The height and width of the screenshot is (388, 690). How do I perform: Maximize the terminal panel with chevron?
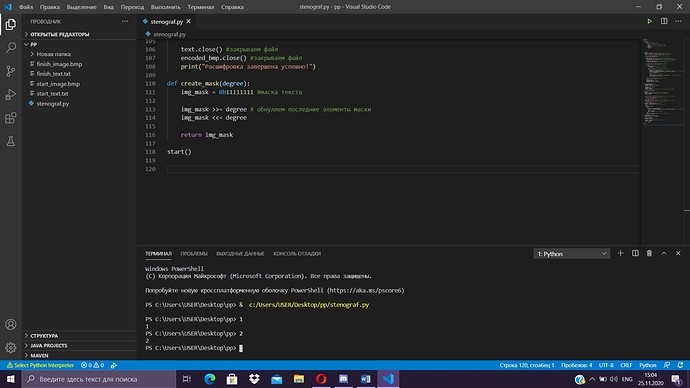tap(664, 253)
